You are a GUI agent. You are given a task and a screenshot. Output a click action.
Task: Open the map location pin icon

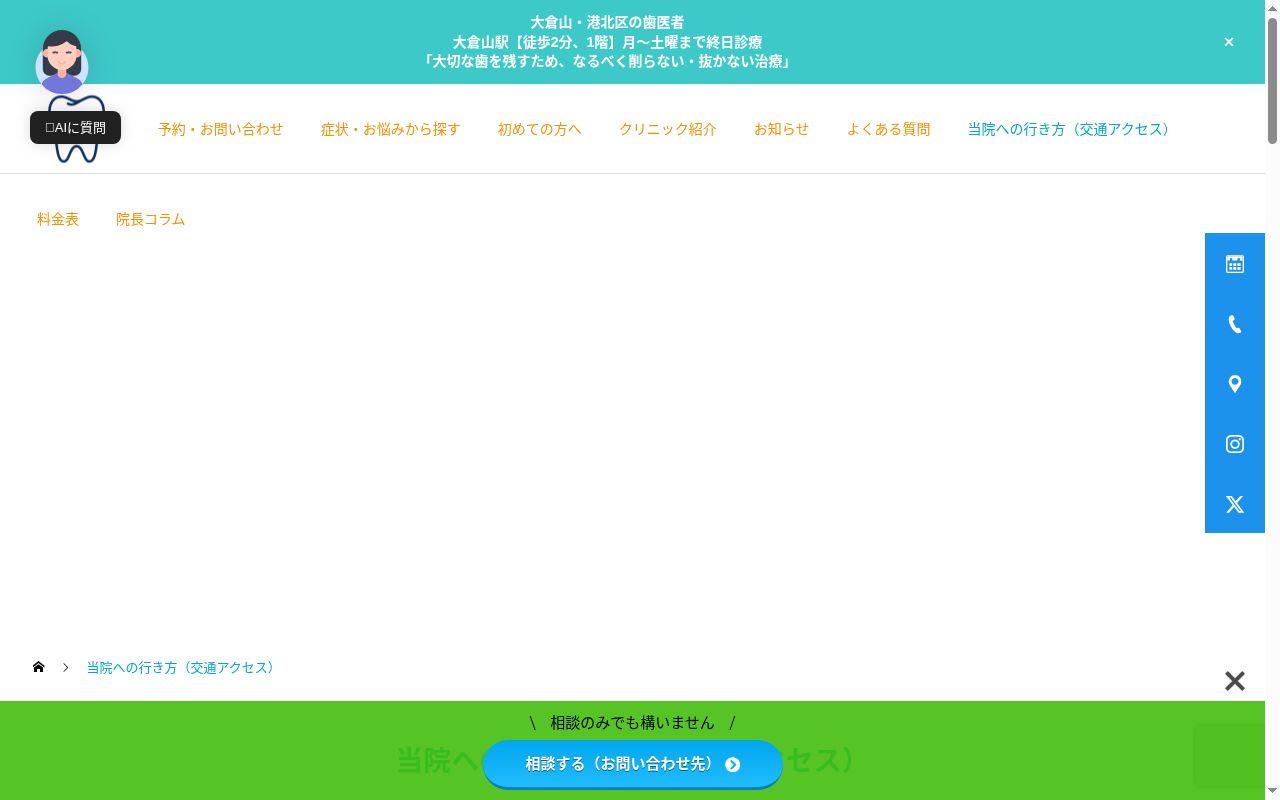(x=1235, y=384)
